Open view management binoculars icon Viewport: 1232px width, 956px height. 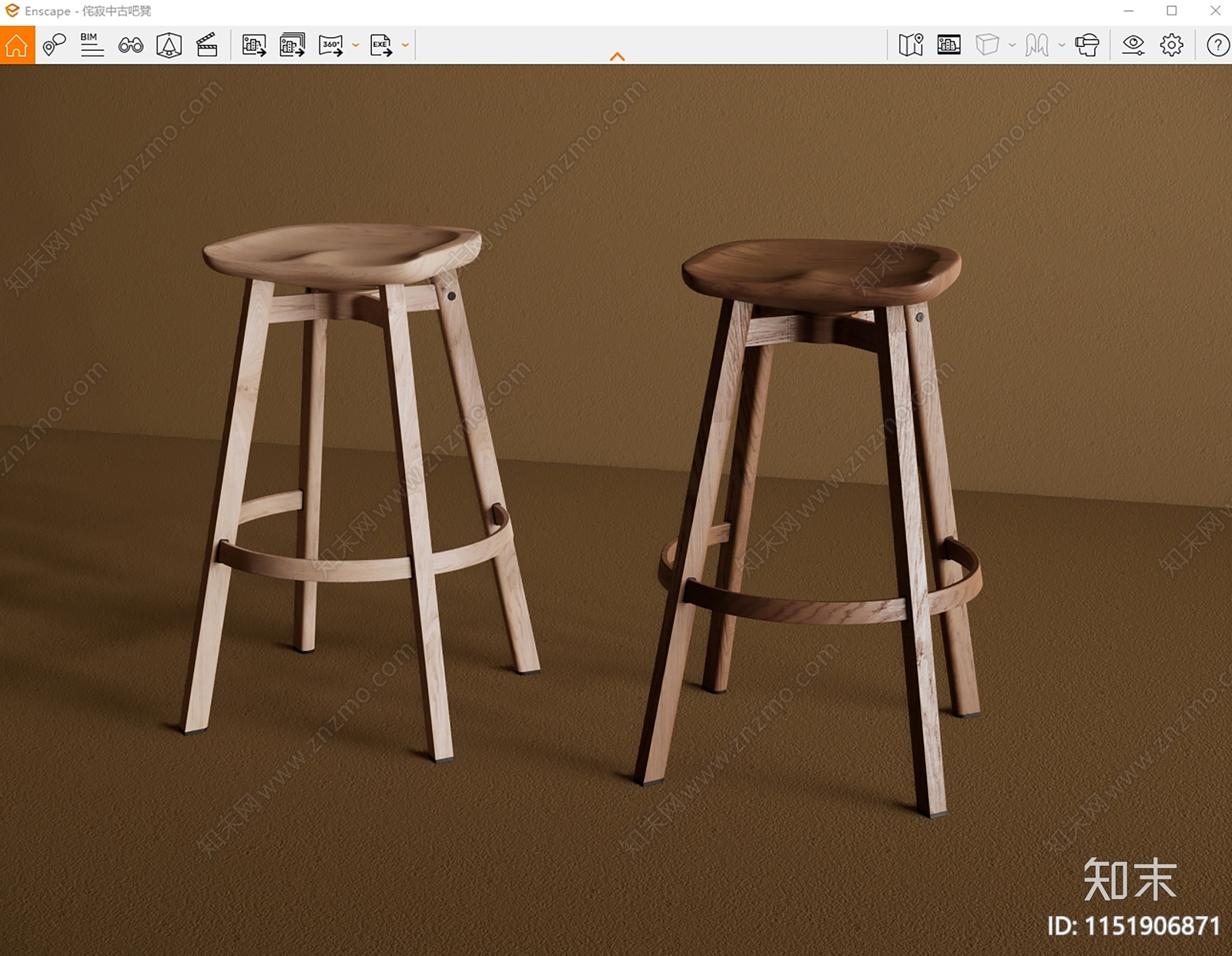(x=131, y=45)
